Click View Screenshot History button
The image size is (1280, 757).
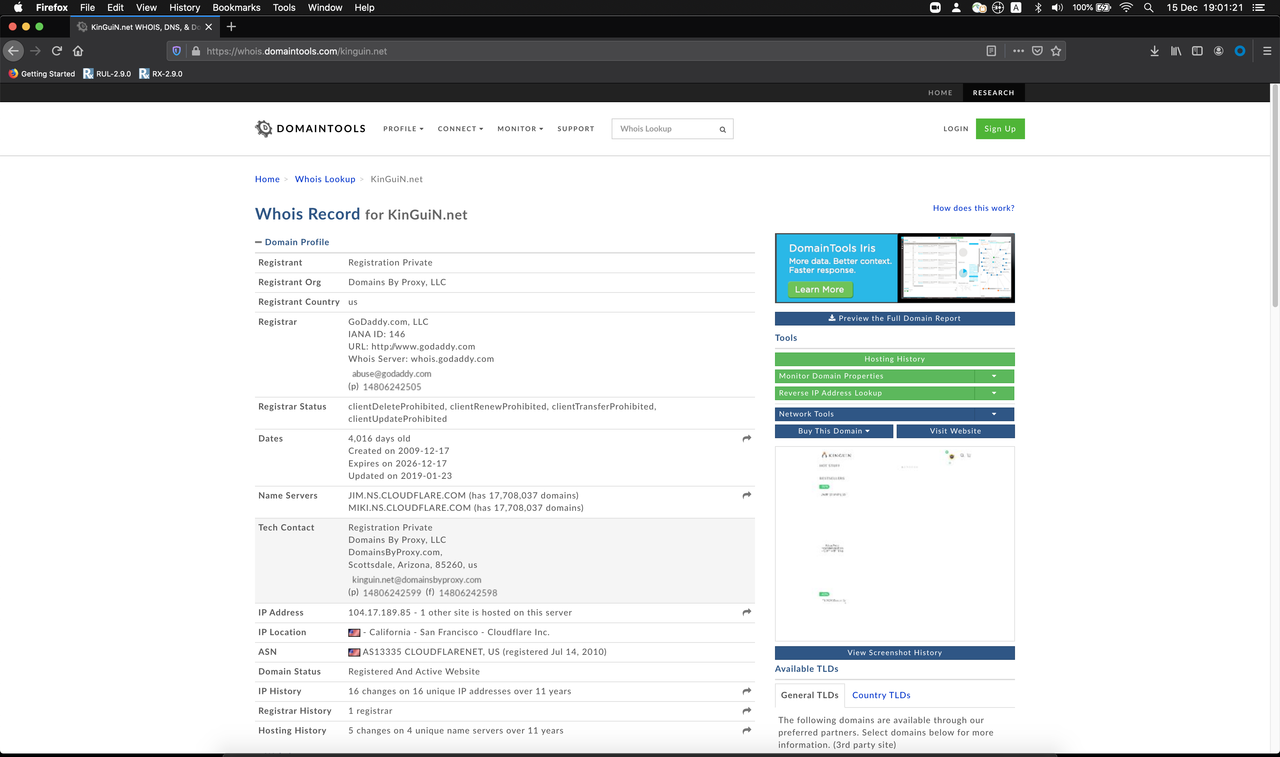(x=895, y=653)
